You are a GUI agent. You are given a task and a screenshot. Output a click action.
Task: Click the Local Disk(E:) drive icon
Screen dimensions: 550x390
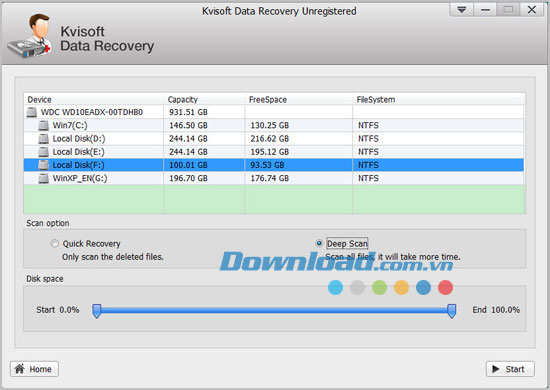coord(43,152)
